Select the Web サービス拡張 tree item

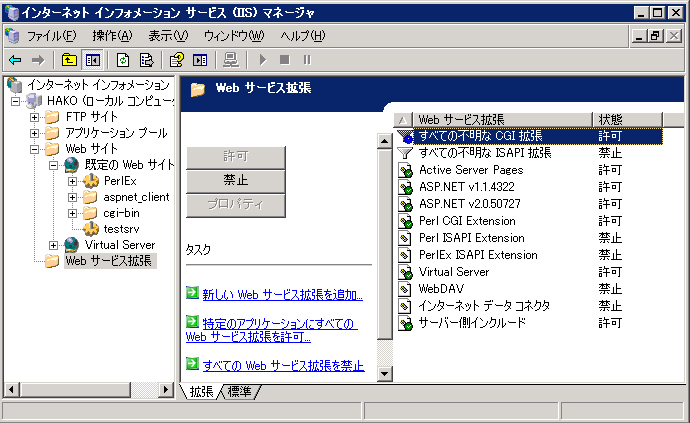[x=109, y=261]
